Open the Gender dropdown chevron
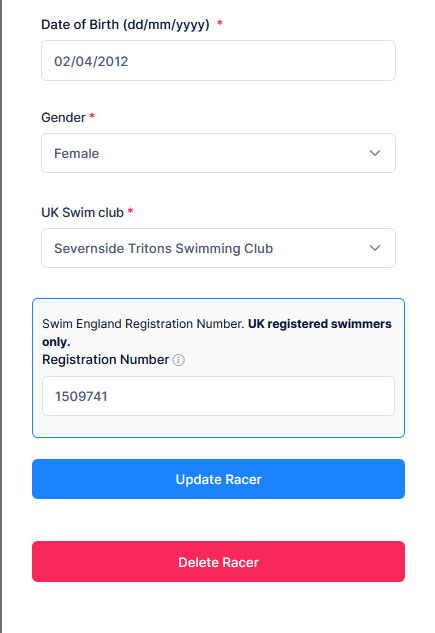 pos(375,153)
